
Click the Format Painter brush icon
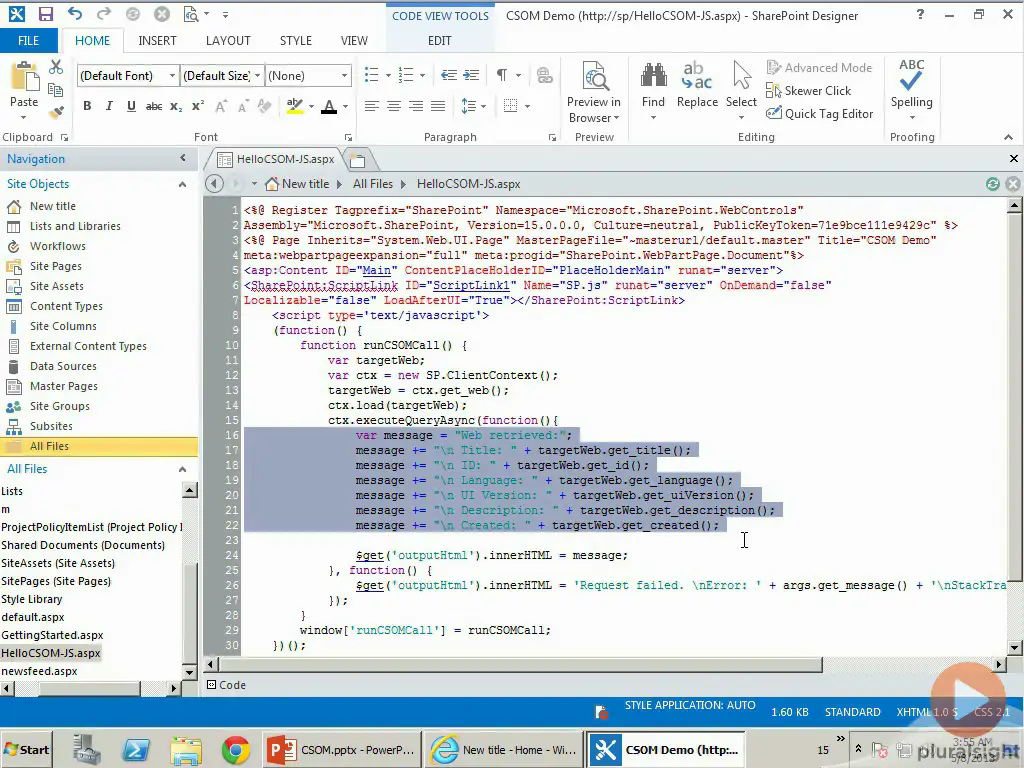pos(56,112)
